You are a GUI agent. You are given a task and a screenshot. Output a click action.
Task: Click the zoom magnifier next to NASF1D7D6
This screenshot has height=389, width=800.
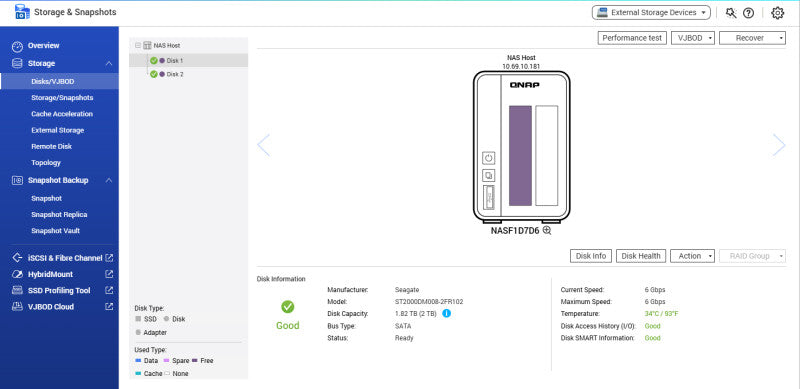547,230
